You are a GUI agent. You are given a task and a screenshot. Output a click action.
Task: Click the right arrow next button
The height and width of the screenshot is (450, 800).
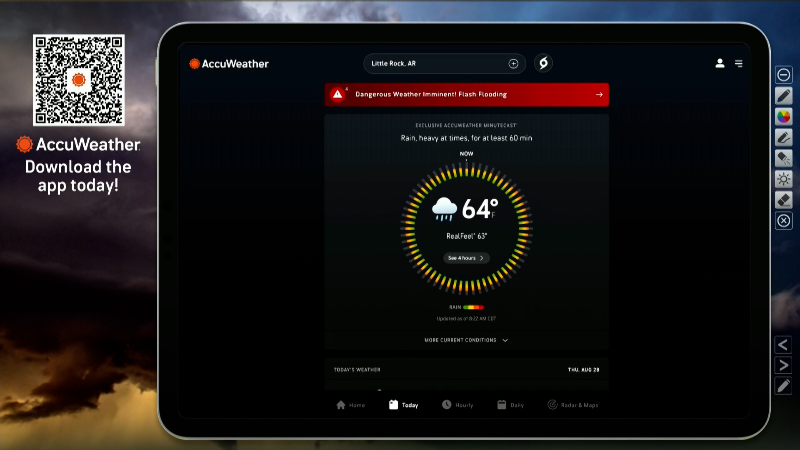tap(783, 365)
